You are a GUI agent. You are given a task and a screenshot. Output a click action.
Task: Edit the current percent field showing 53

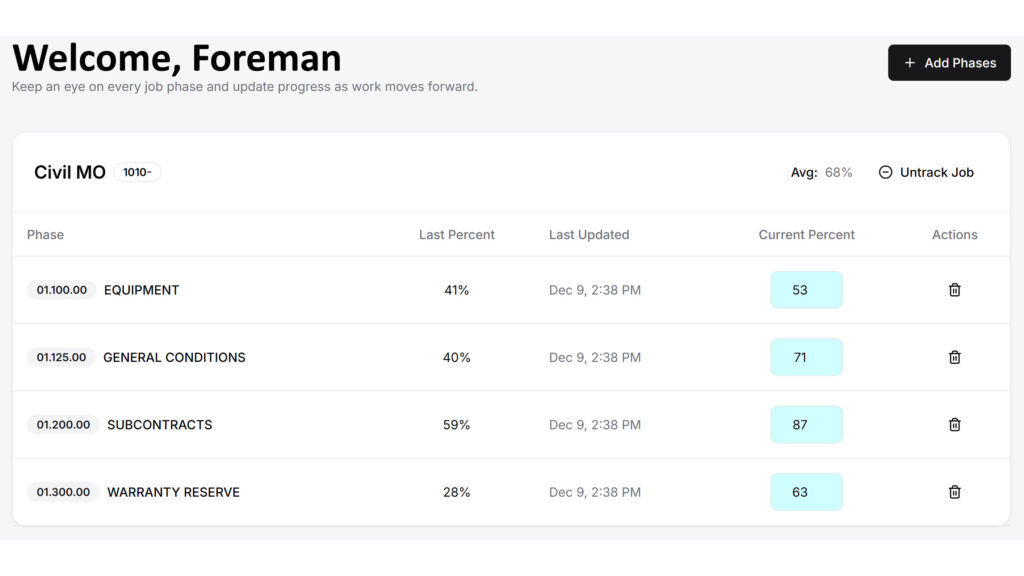tap(806, 289)
